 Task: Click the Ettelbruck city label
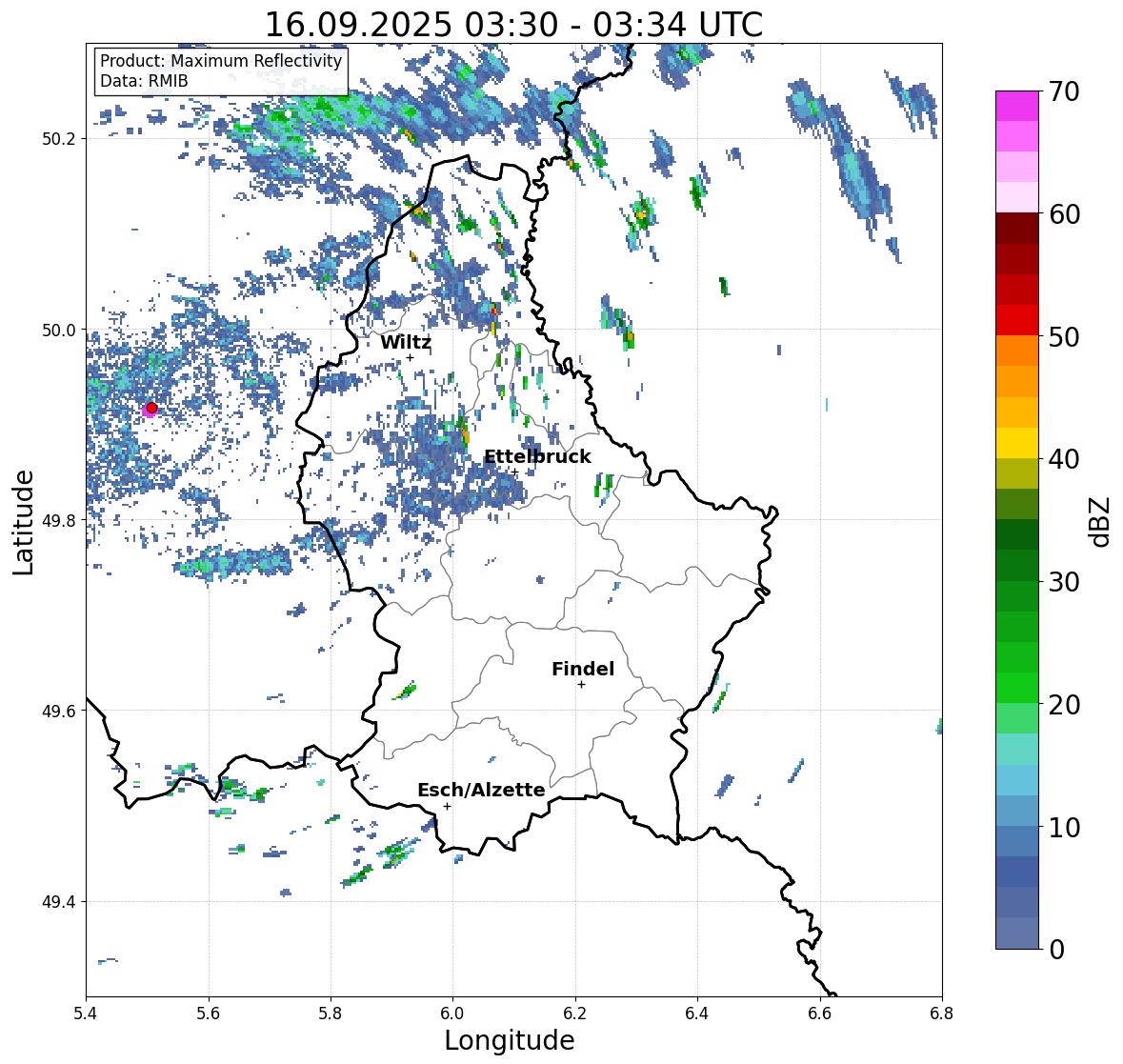537,457
